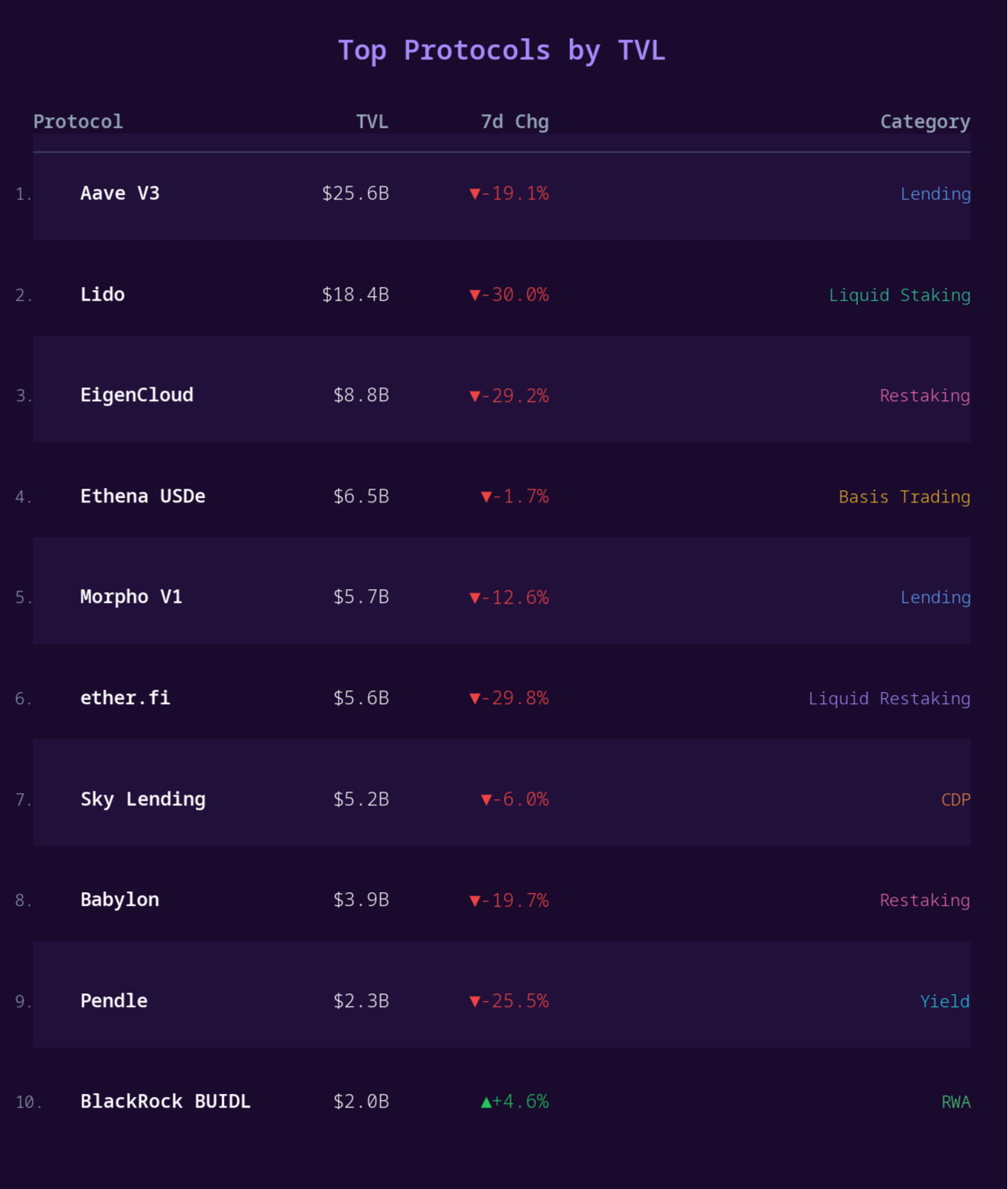Open the Aave V3 protocol name

(x=120, y=193)
